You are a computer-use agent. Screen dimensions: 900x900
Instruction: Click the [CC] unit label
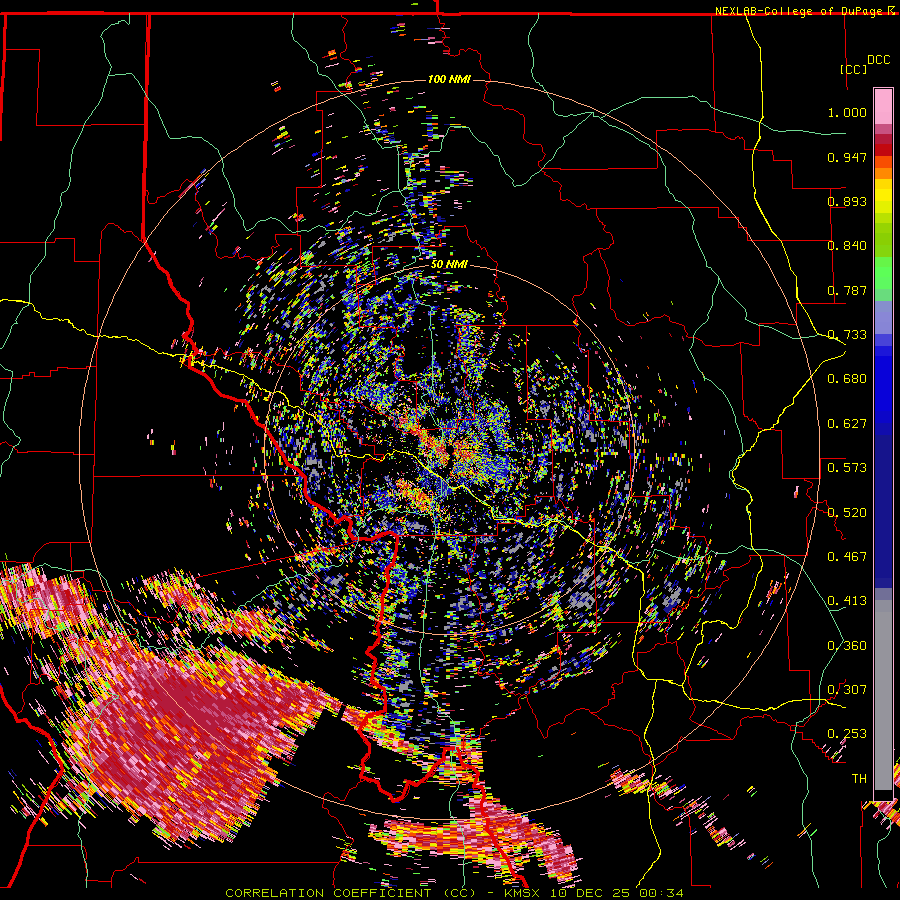pos(854,69)
